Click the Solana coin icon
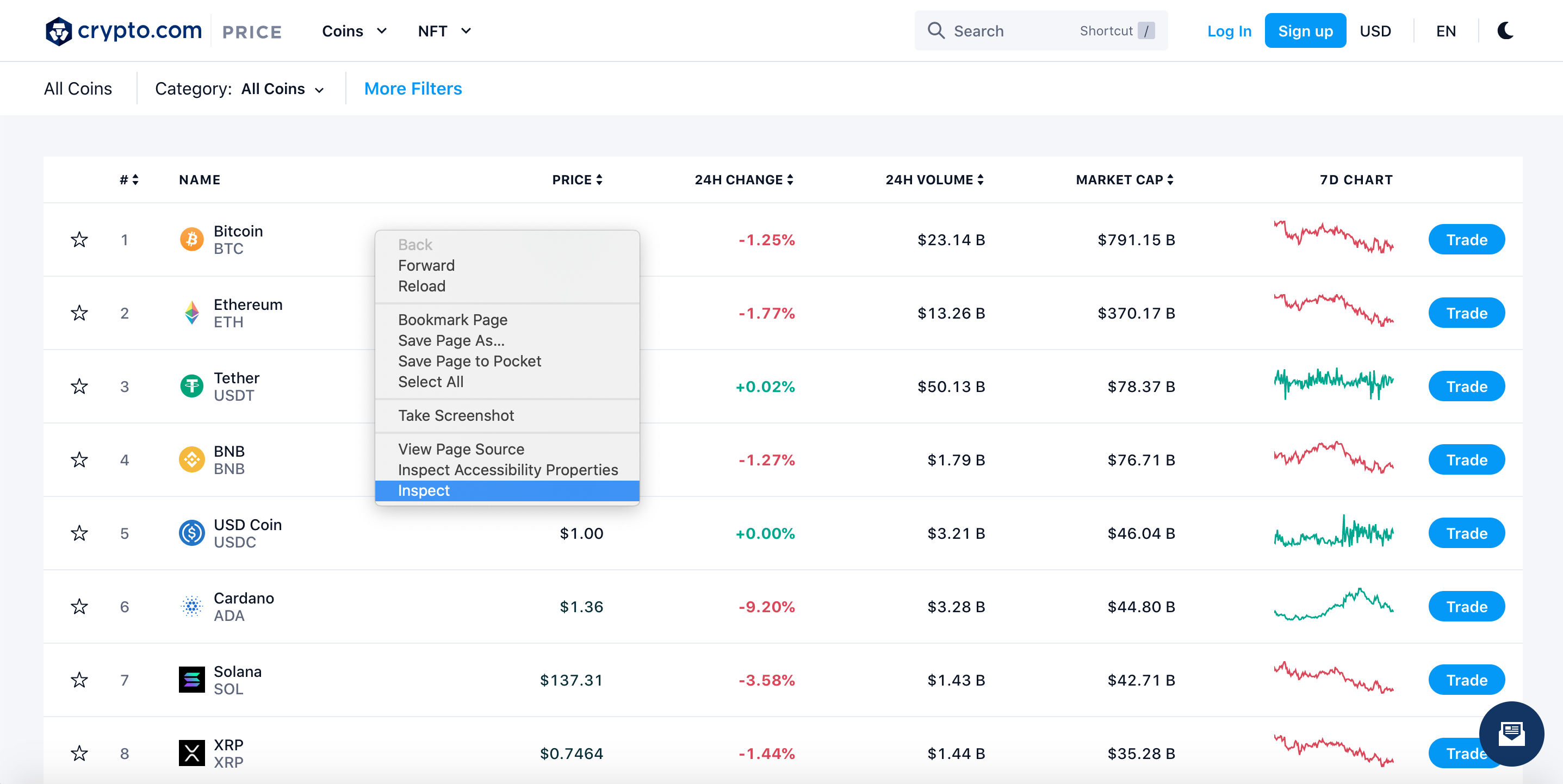 [192, 680]
